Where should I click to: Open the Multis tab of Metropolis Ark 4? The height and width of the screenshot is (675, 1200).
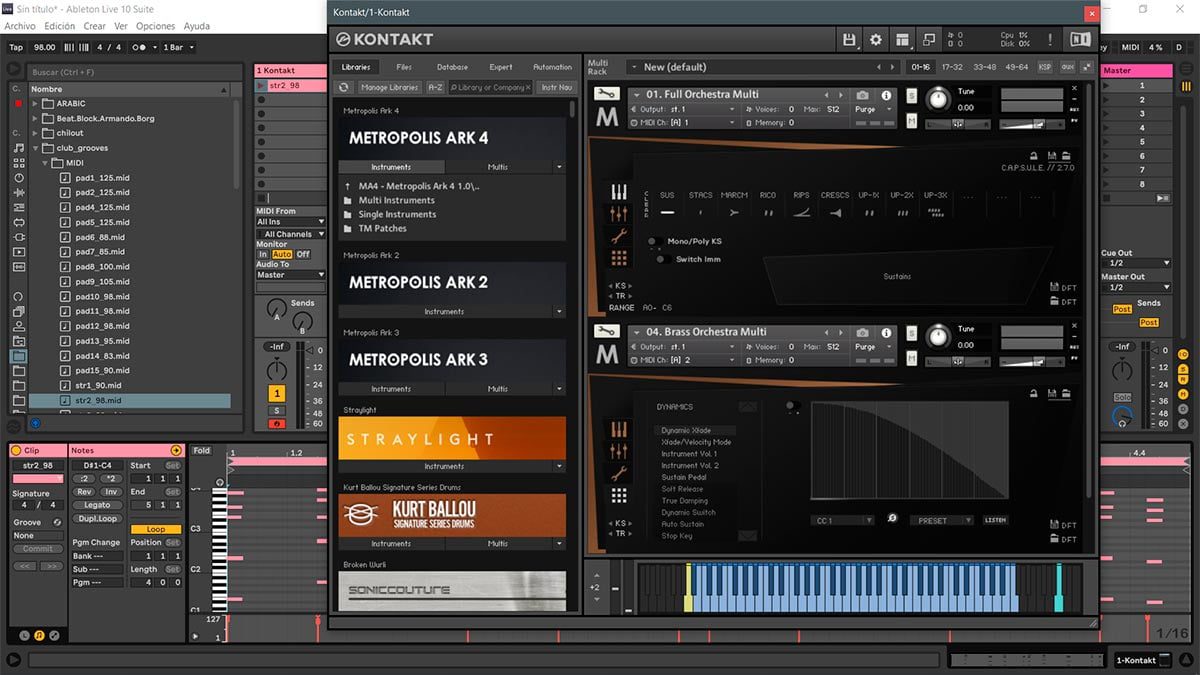click(498, 167)
